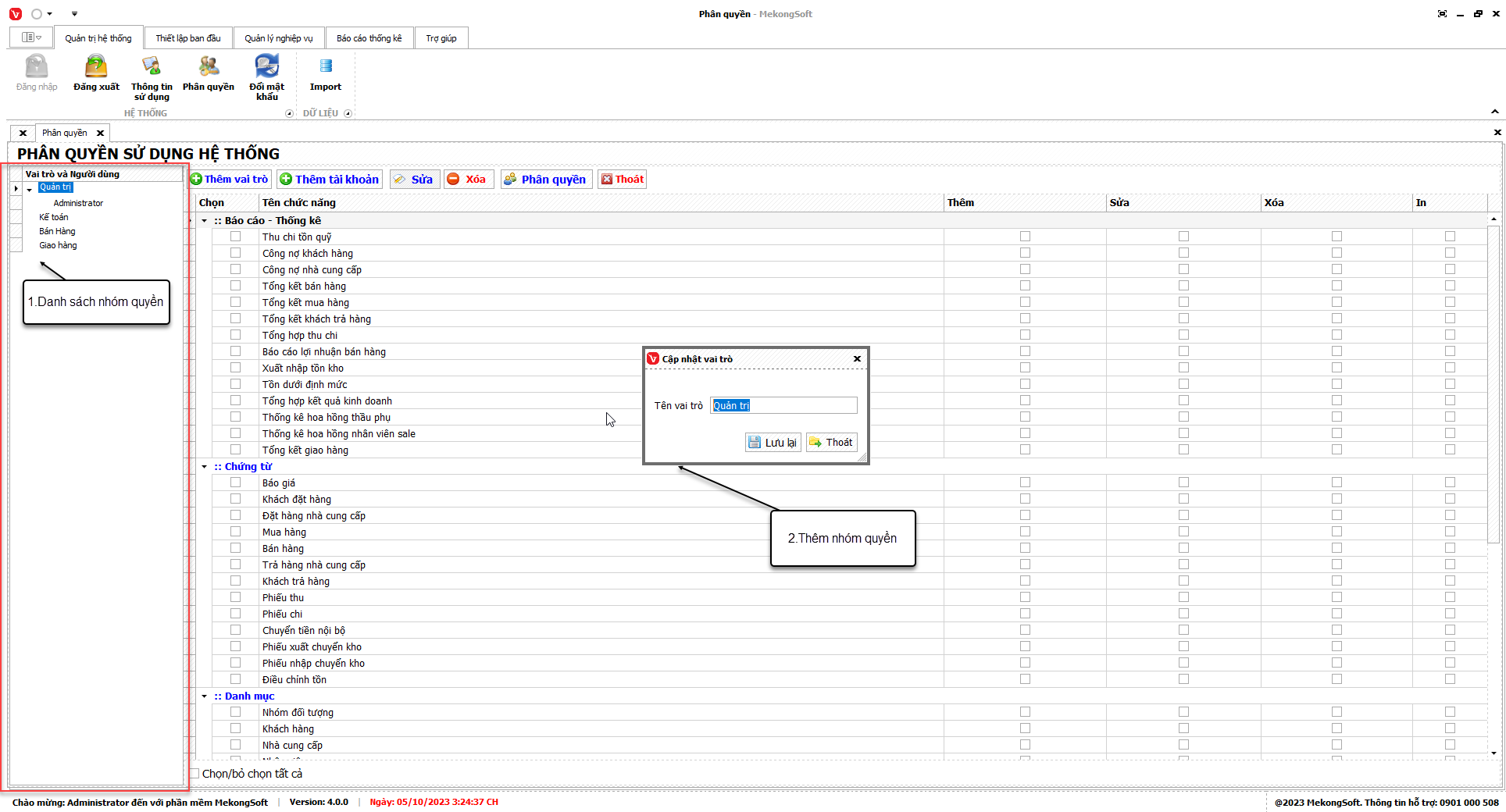Open HỆ THỐNG group dialog launcher

[x=289, y=114]
